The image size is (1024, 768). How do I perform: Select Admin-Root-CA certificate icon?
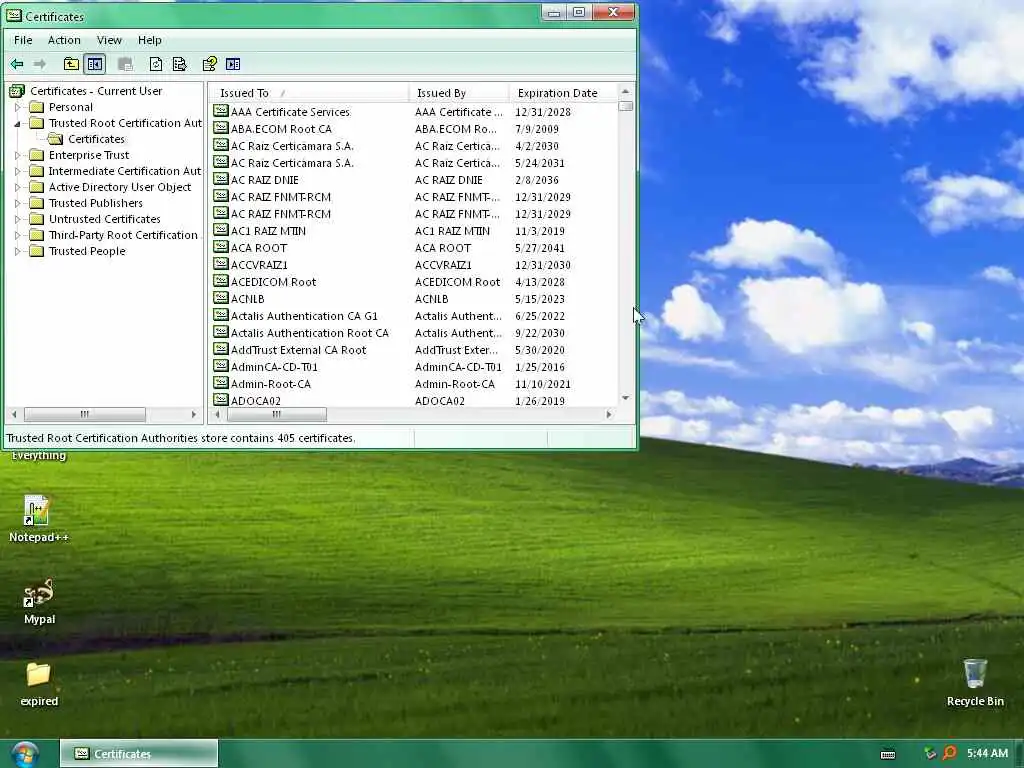(x=221, y=383)
